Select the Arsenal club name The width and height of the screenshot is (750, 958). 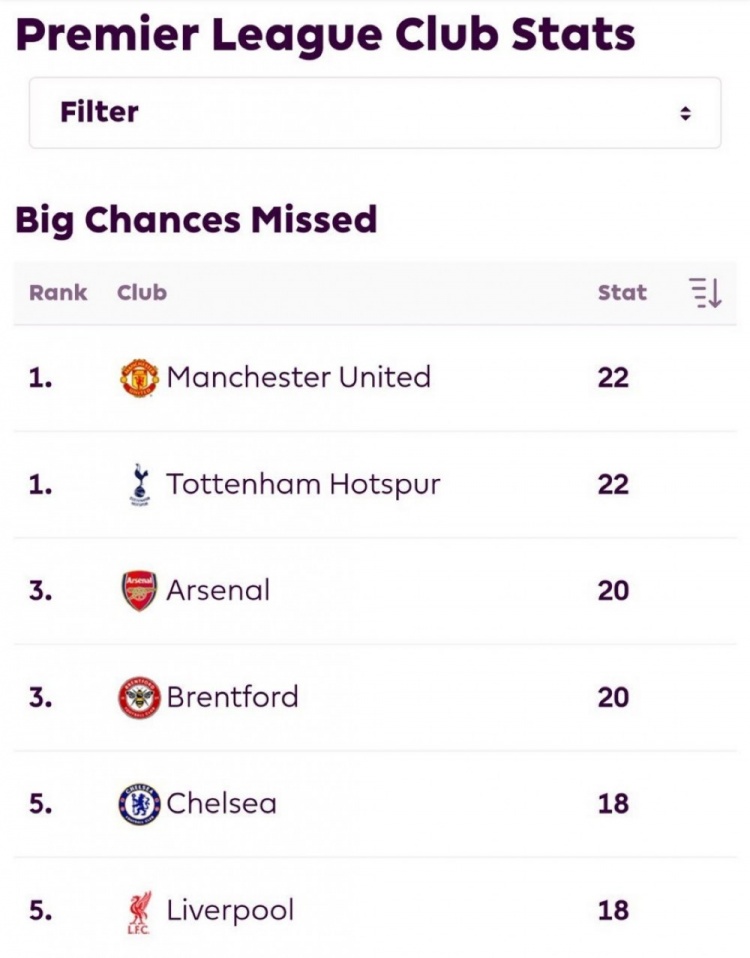[218, 590]
